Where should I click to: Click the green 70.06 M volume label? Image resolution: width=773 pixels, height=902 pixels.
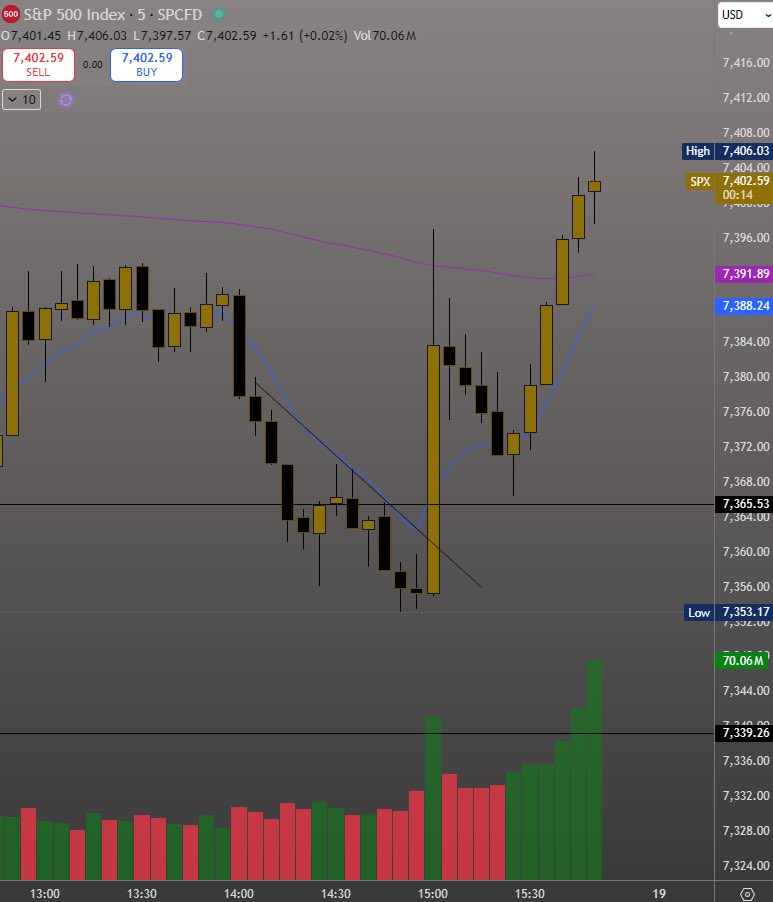[x=742, y=660]
